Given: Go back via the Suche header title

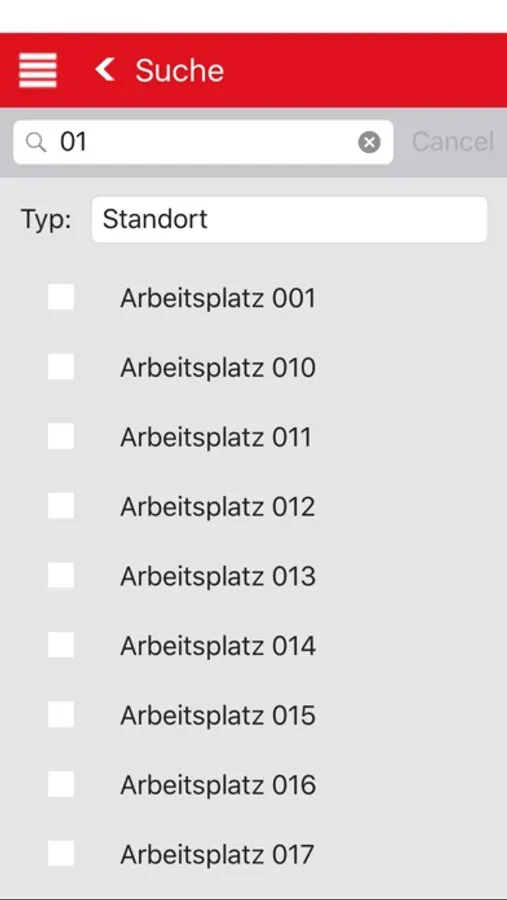Looking at the screenshot, I should (179, 71).
